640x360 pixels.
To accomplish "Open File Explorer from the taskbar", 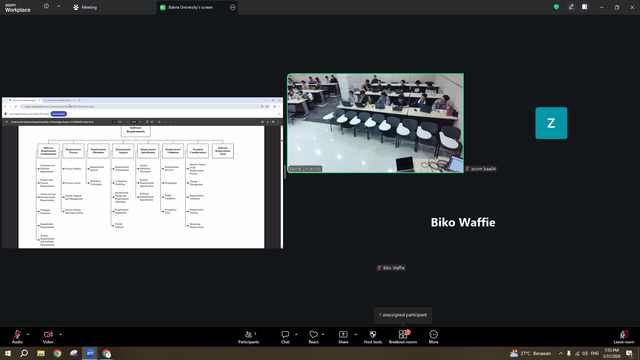I will [x=41, y=353].
